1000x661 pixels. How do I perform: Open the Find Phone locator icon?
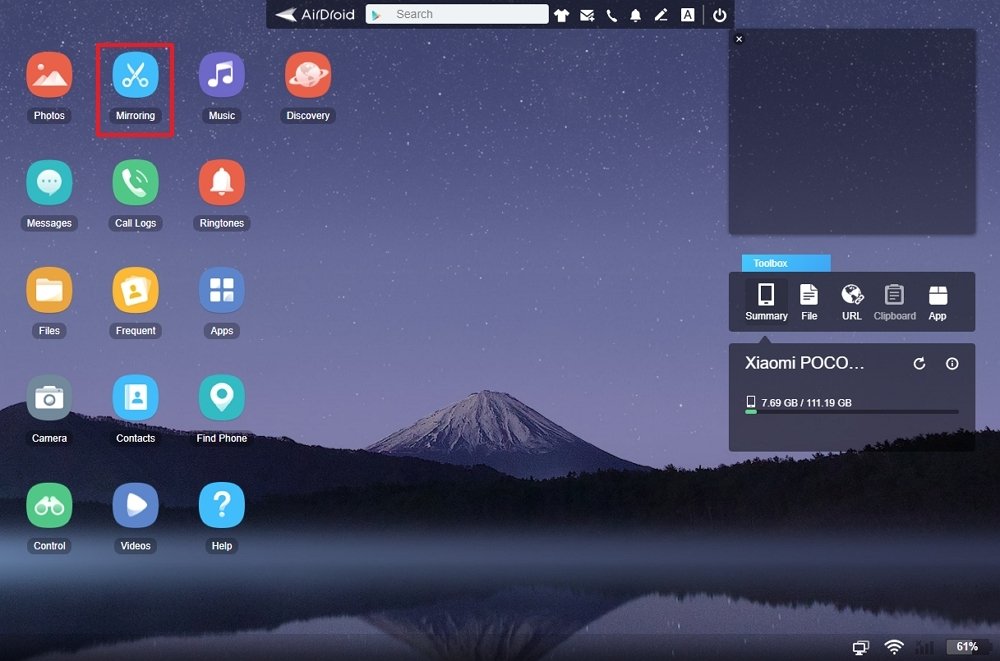click(221, 397)
